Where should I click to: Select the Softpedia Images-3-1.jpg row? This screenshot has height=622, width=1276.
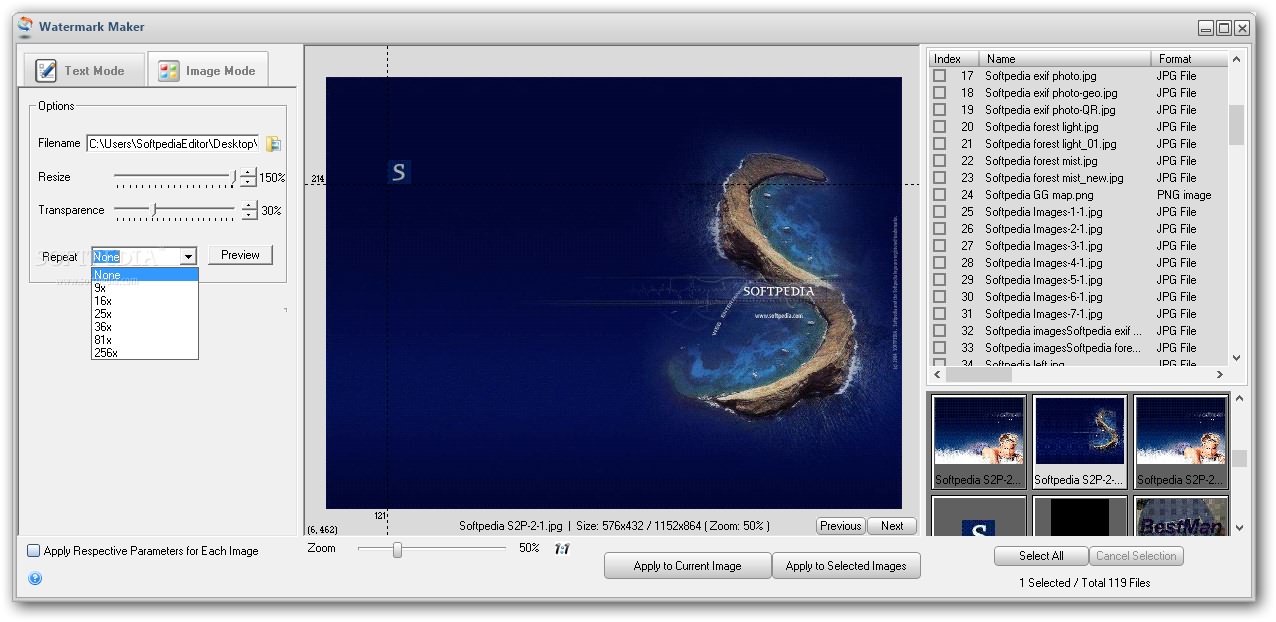point(1078,246)
